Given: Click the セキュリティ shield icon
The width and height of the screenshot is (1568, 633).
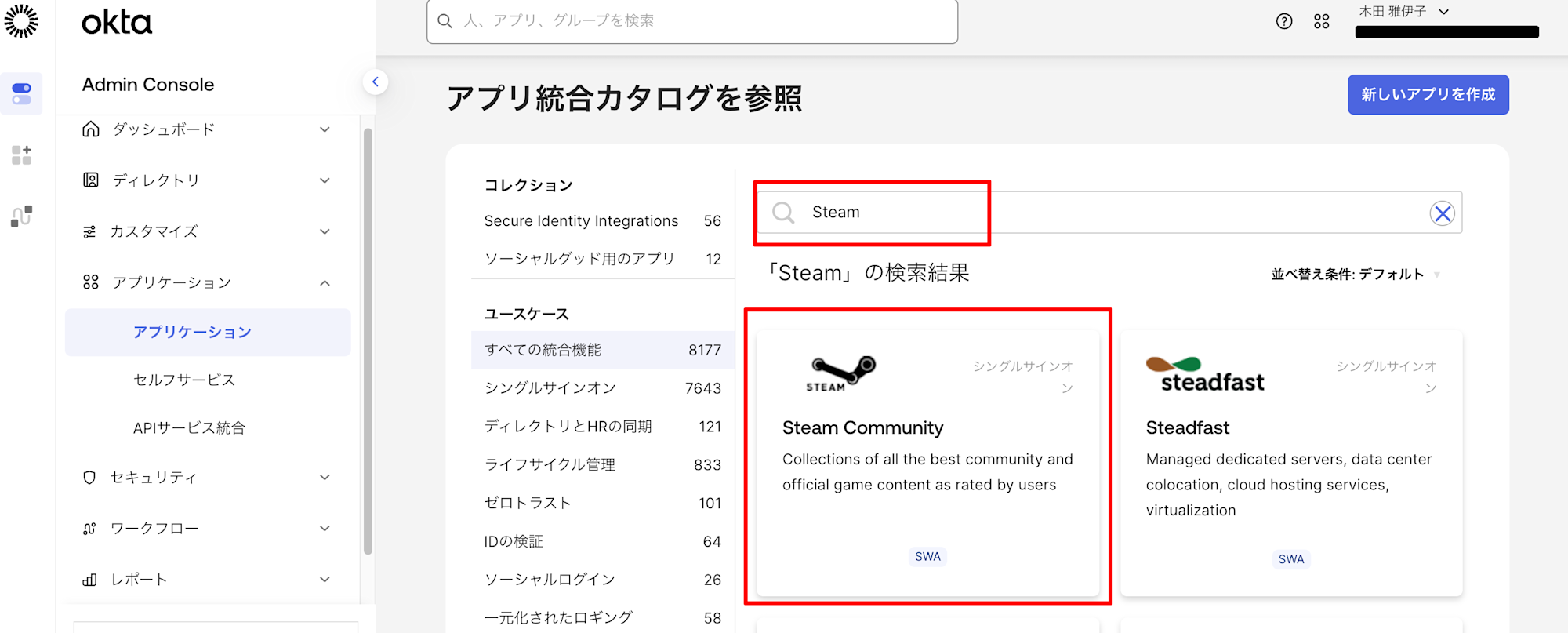Looking at the screenshot, I should (89, 478).
